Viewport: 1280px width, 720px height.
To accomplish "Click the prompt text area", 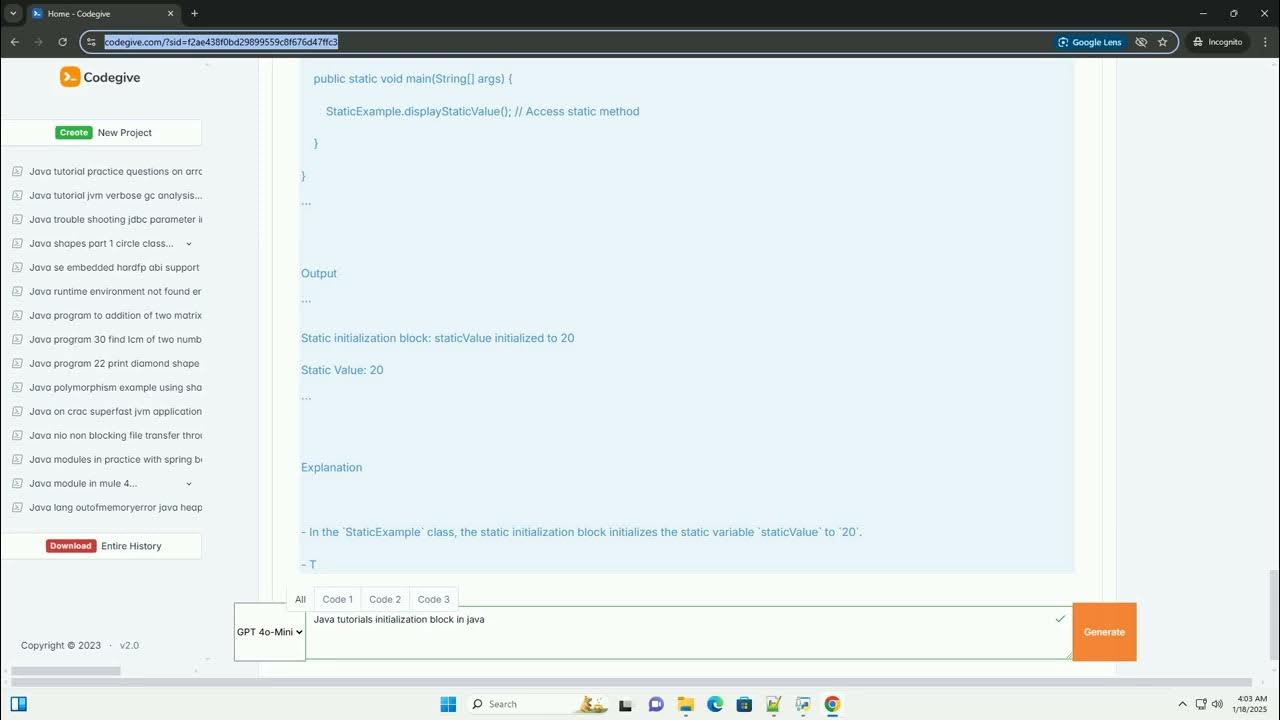I will click(x=688, y=633).
